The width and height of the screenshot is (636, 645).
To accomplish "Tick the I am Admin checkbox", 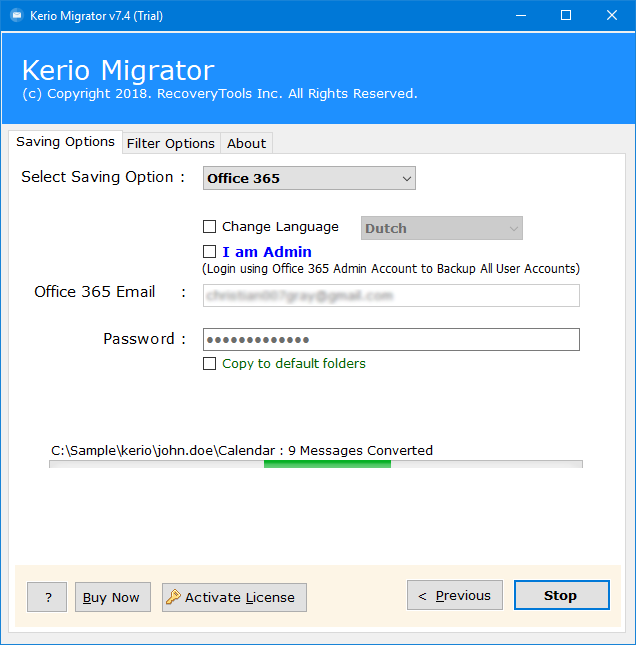I will tap(209, 251).
